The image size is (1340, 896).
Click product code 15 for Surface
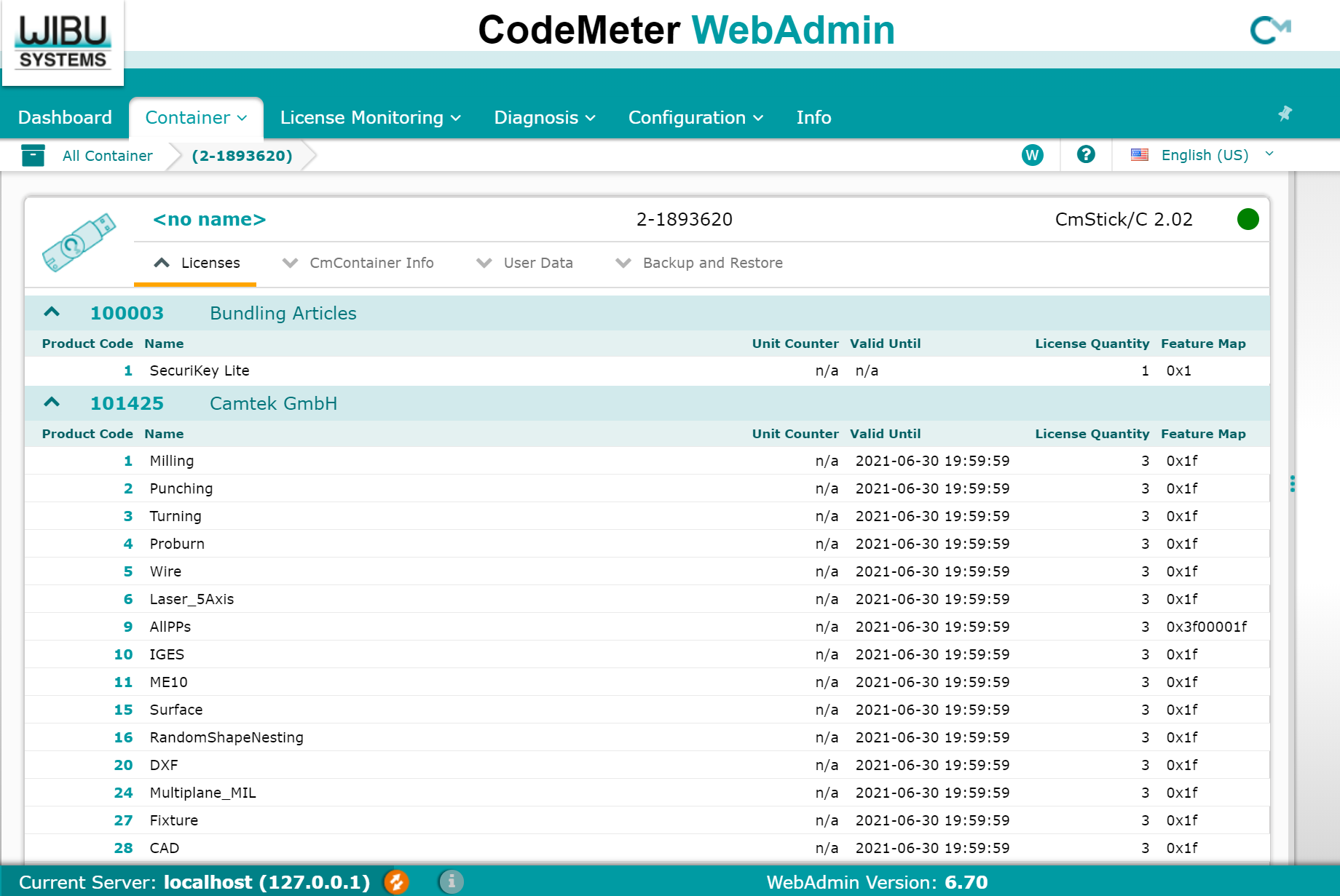[123, 710]
